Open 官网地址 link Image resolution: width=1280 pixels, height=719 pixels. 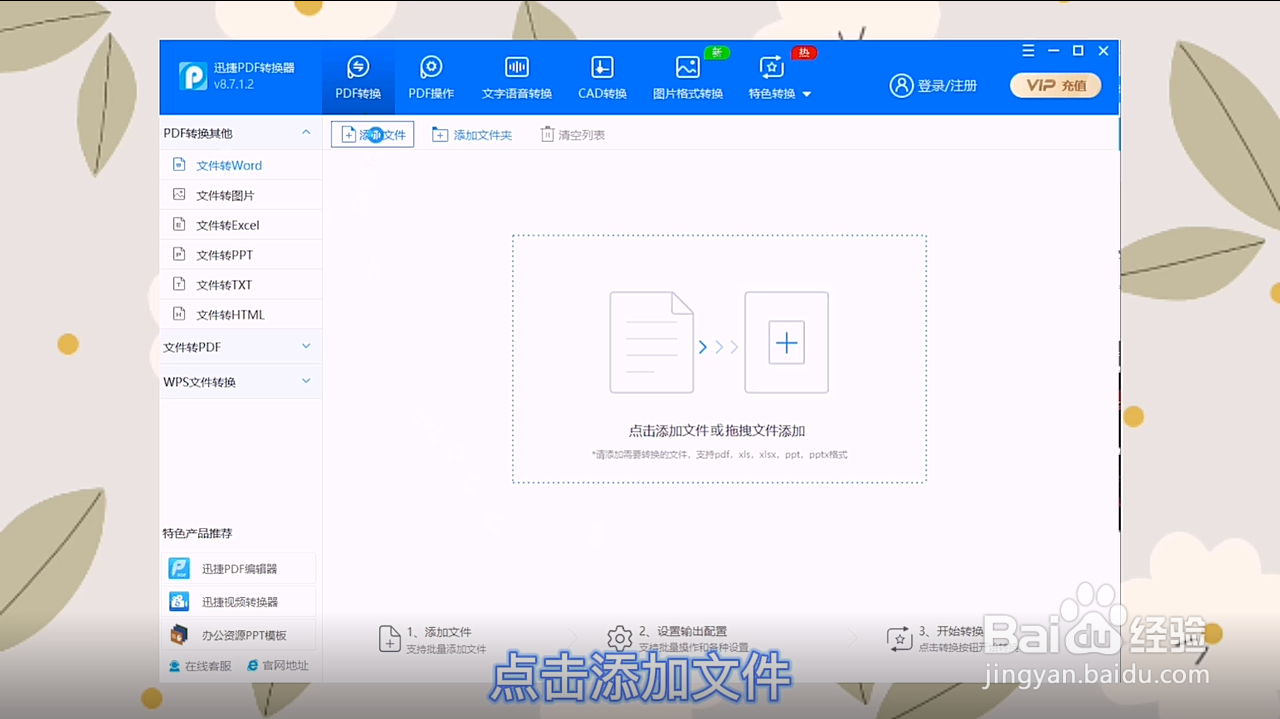click(278, 665)
